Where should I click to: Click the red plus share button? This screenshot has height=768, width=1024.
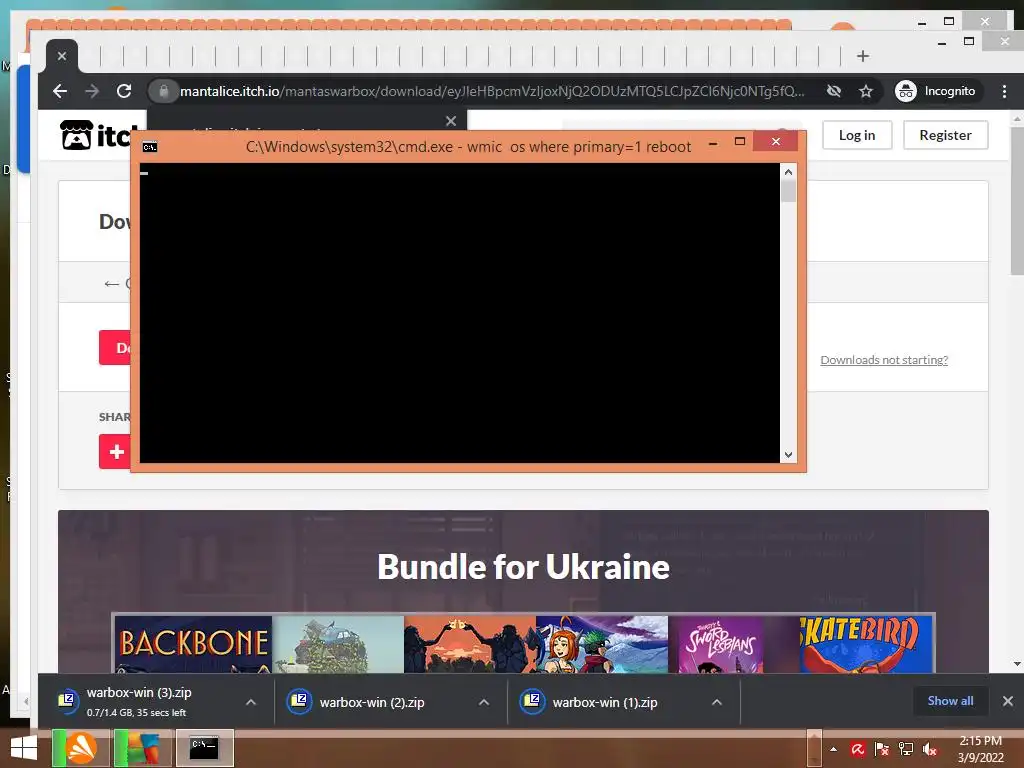(116, 452)
